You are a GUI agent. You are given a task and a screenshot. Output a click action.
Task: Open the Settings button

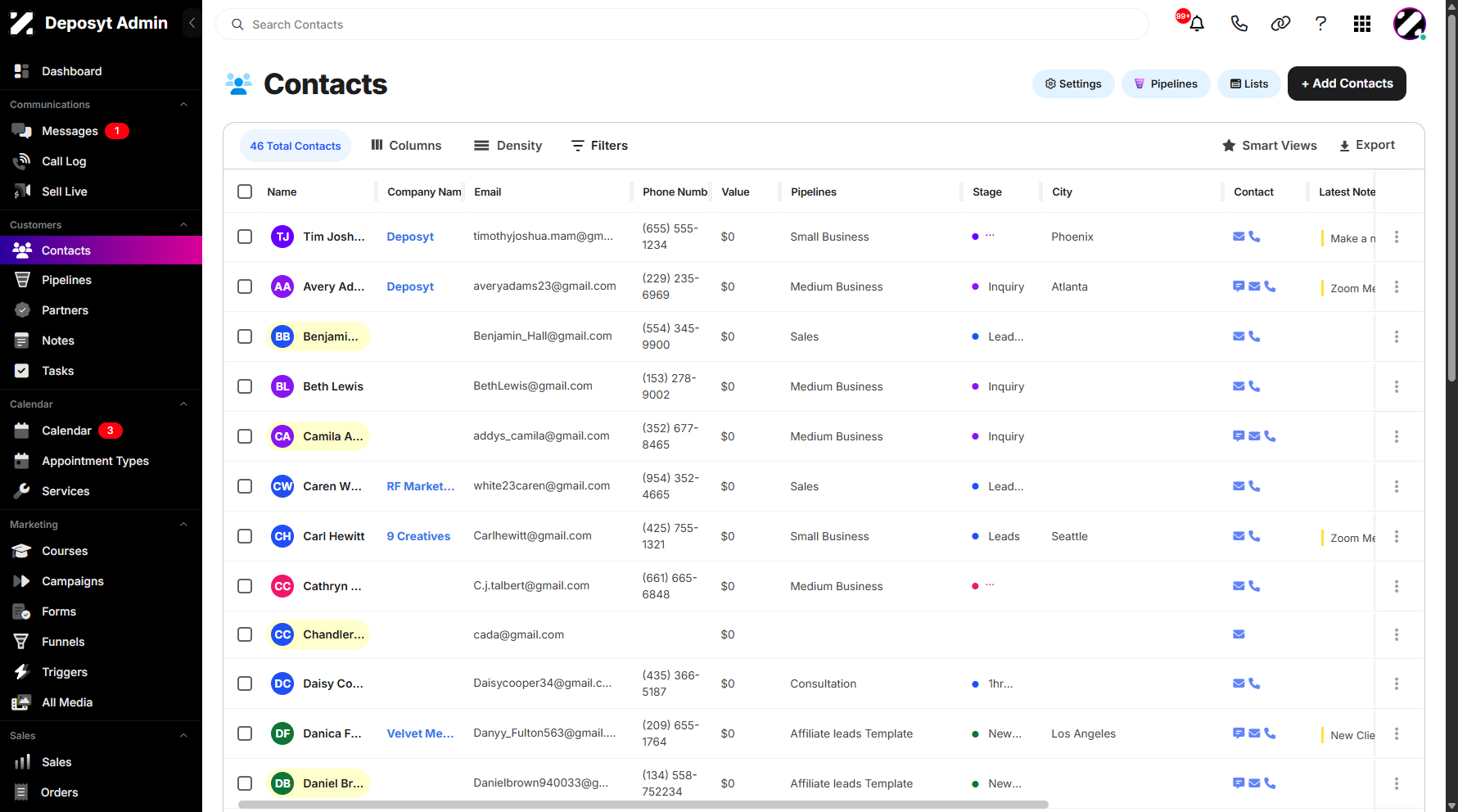pyautogui.click(x=1073, y=83)
